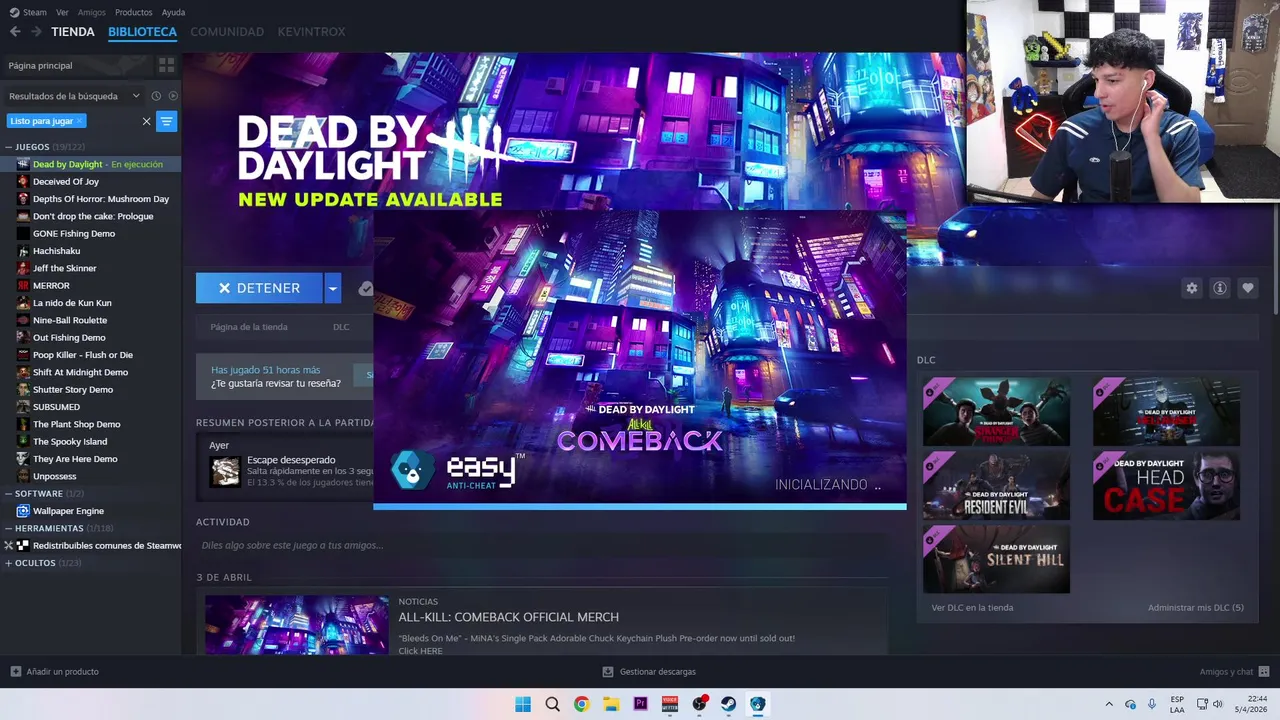The image size is (1280, 720).
Task: Click the Dead by Daylight game icon in list
Action: 23,164
